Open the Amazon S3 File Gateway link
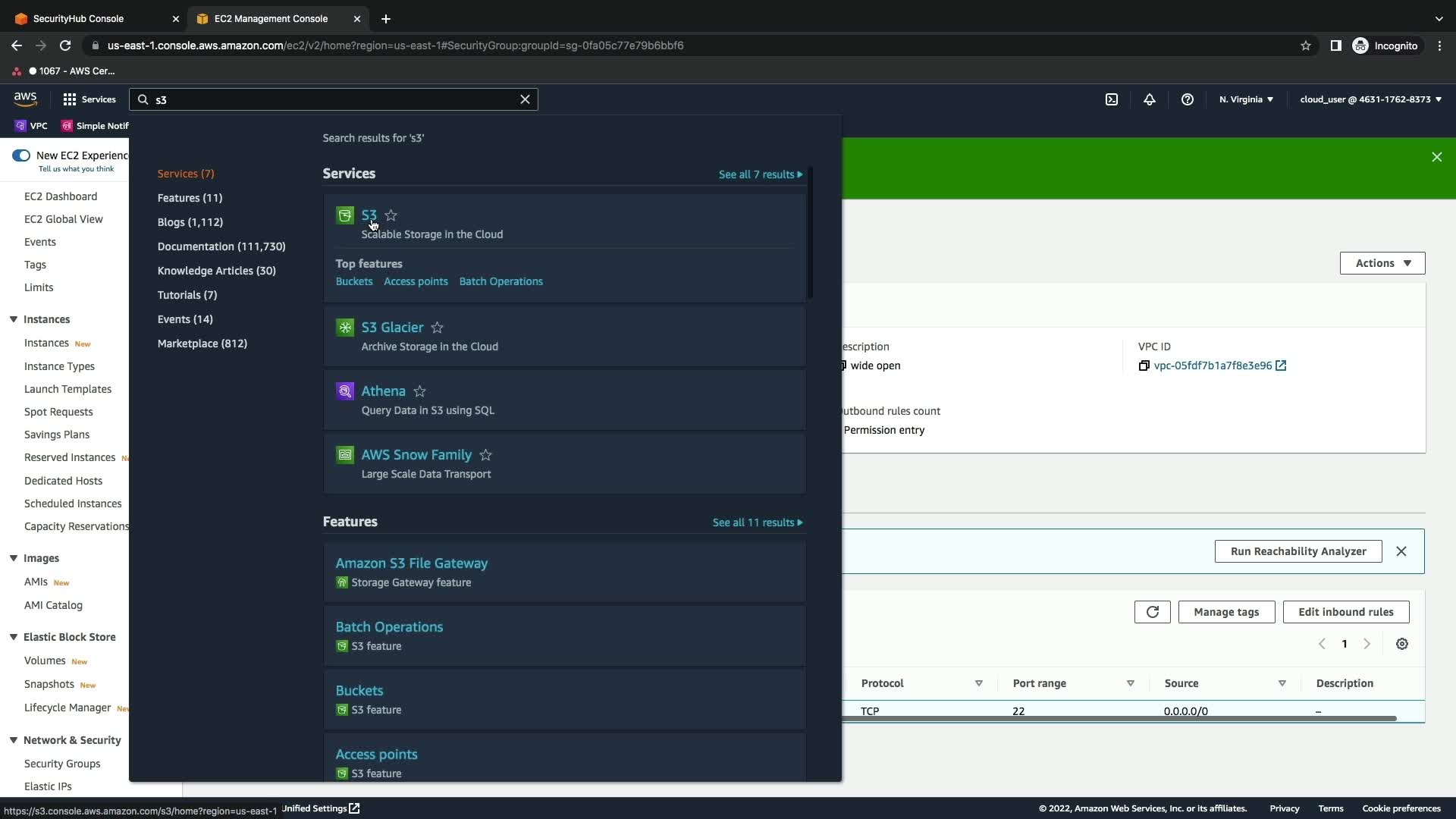1456x819 pixels. coord(412,563)
